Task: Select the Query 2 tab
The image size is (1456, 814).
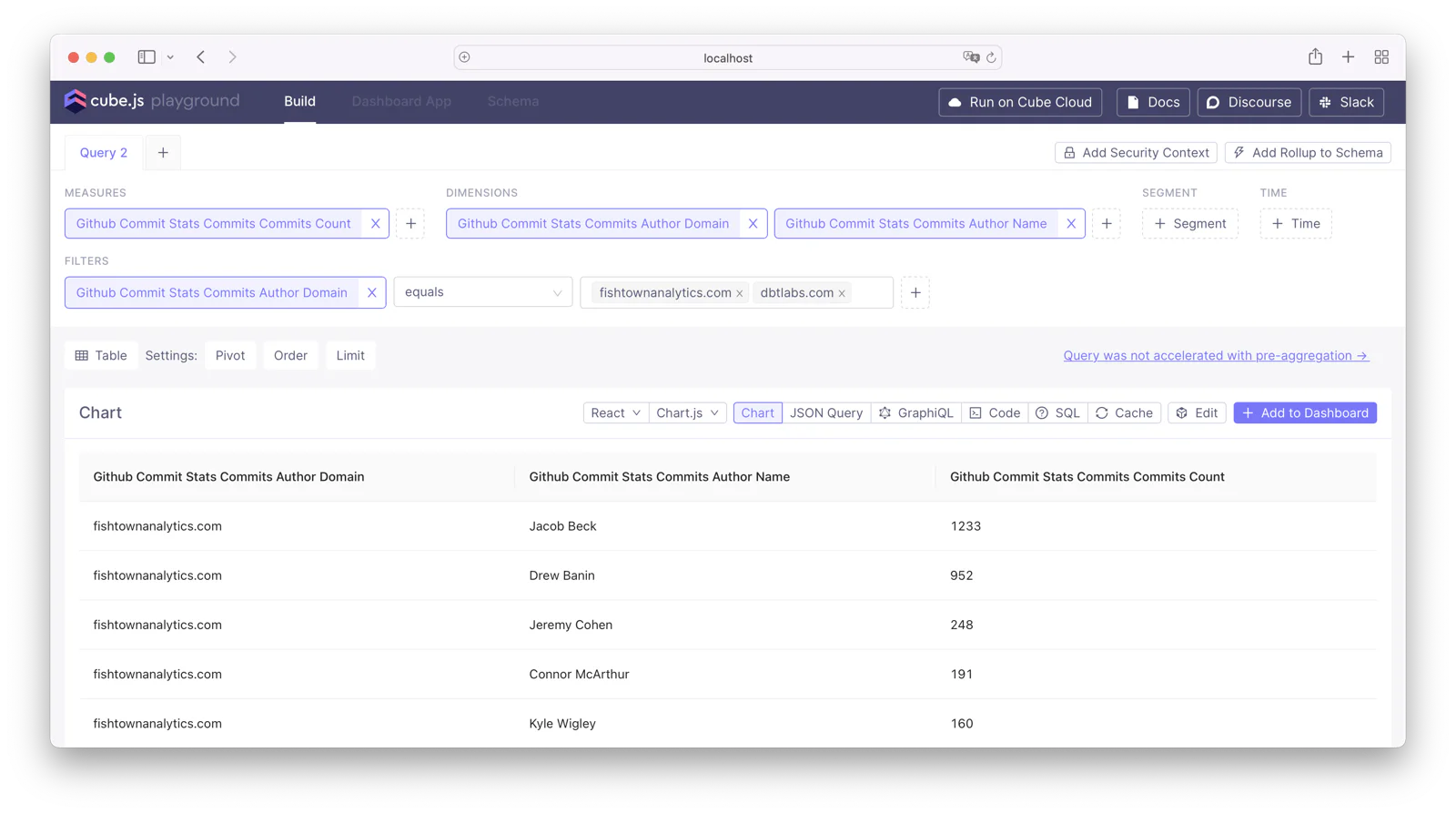Action: click(104, 153)
